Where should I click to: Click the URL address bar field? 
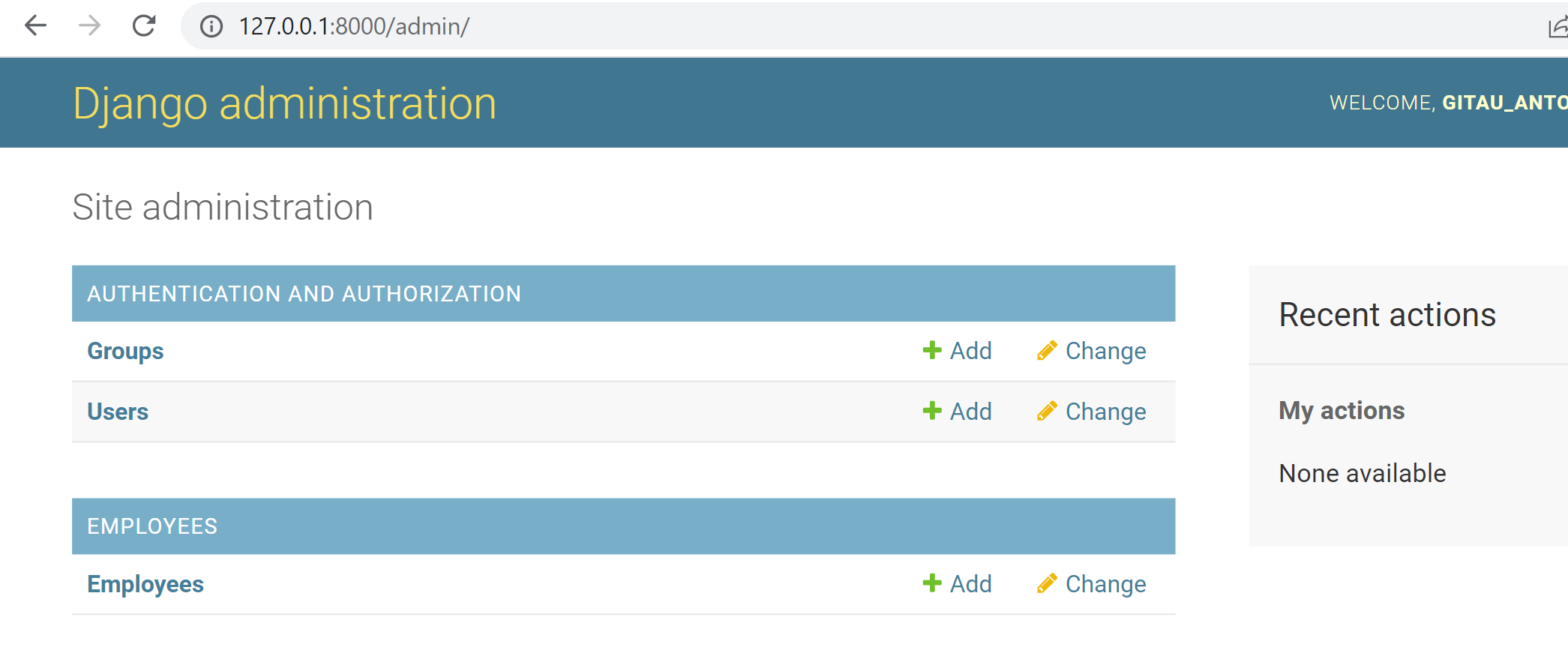point(825,27)
